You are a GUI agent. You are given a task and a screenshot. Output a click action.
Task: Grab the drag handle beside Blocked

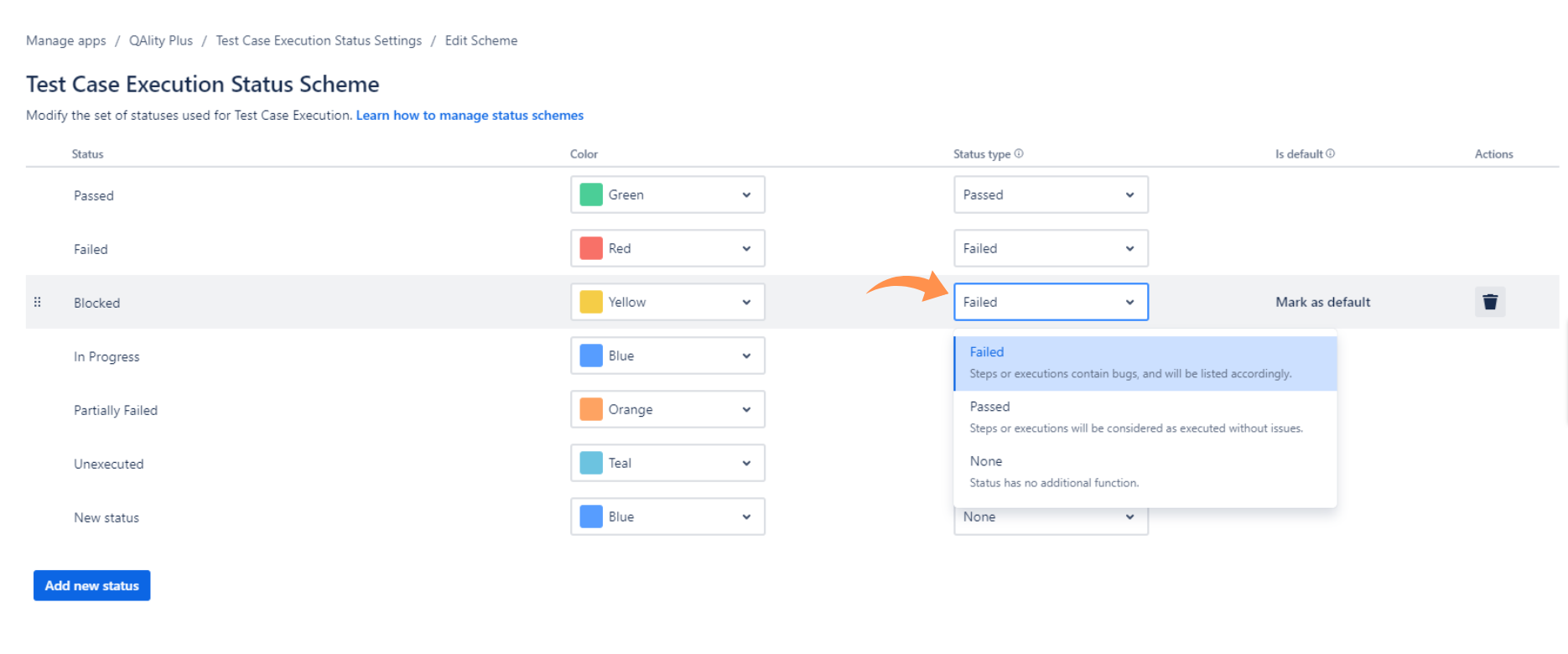click(x=37, y=302)
